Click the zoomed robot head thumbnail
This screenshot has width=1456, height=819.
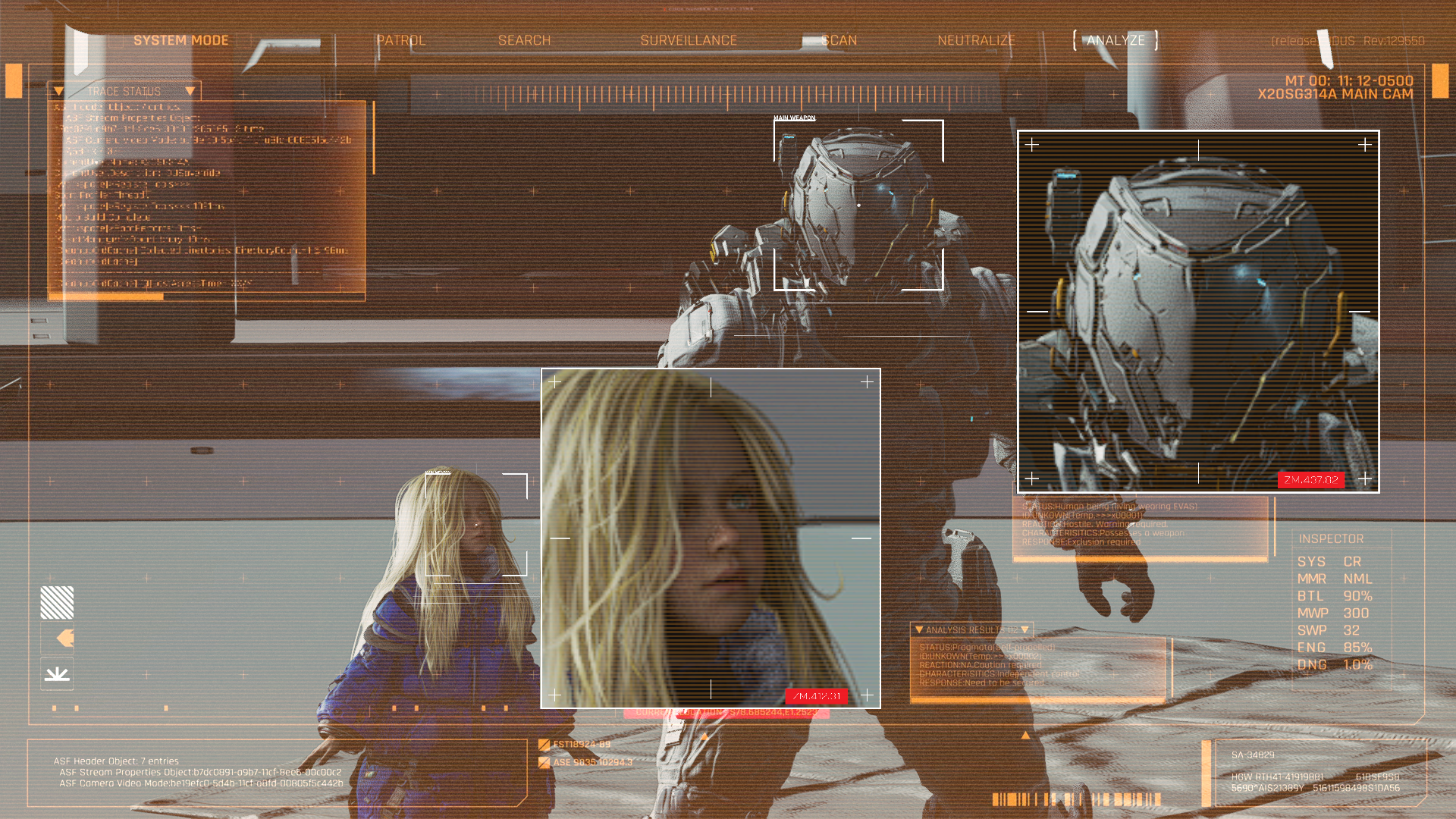click(x=1197, y=311)
